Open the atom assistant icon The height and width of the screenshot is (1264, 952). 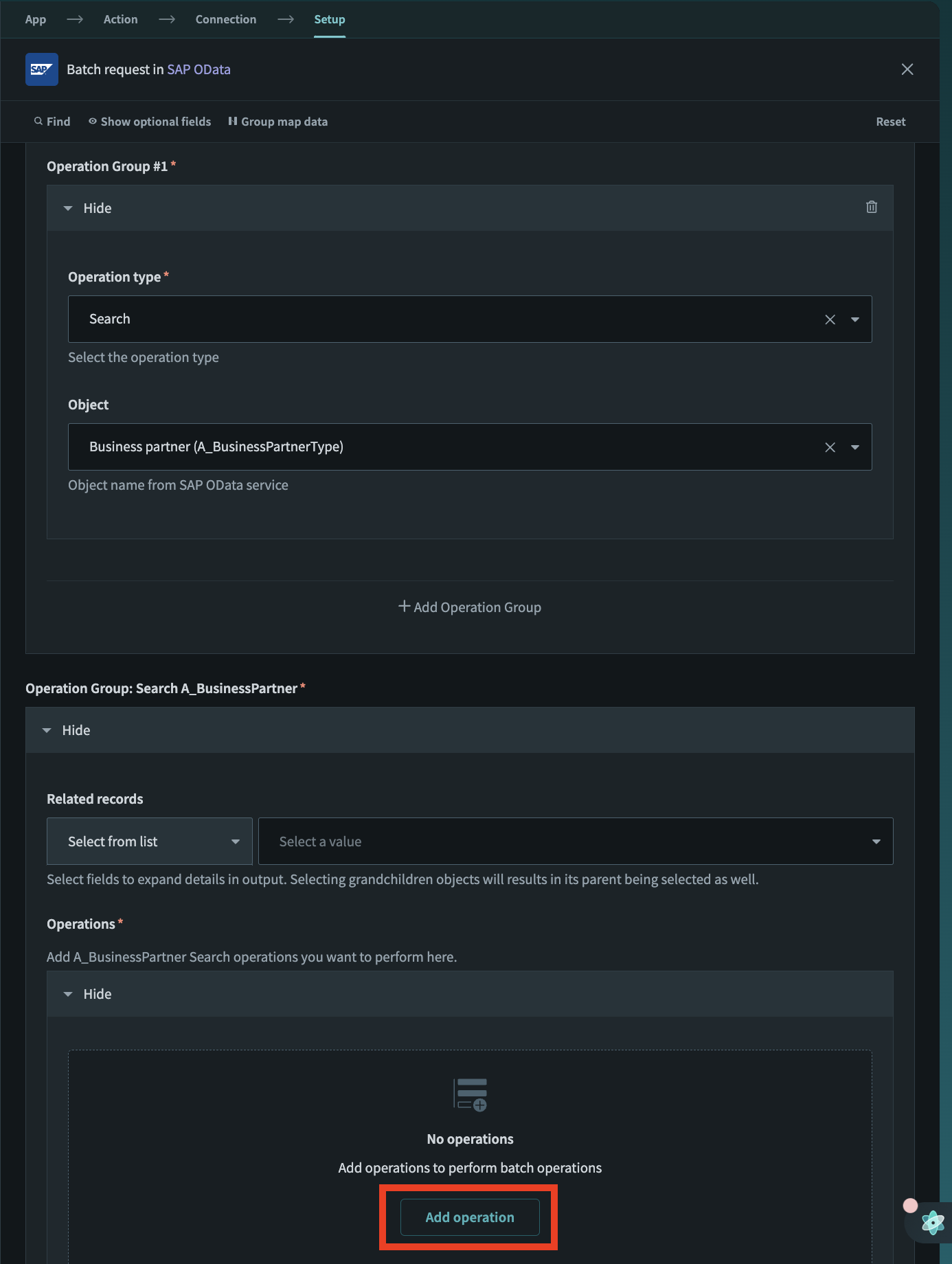(x=933, y=1222)
